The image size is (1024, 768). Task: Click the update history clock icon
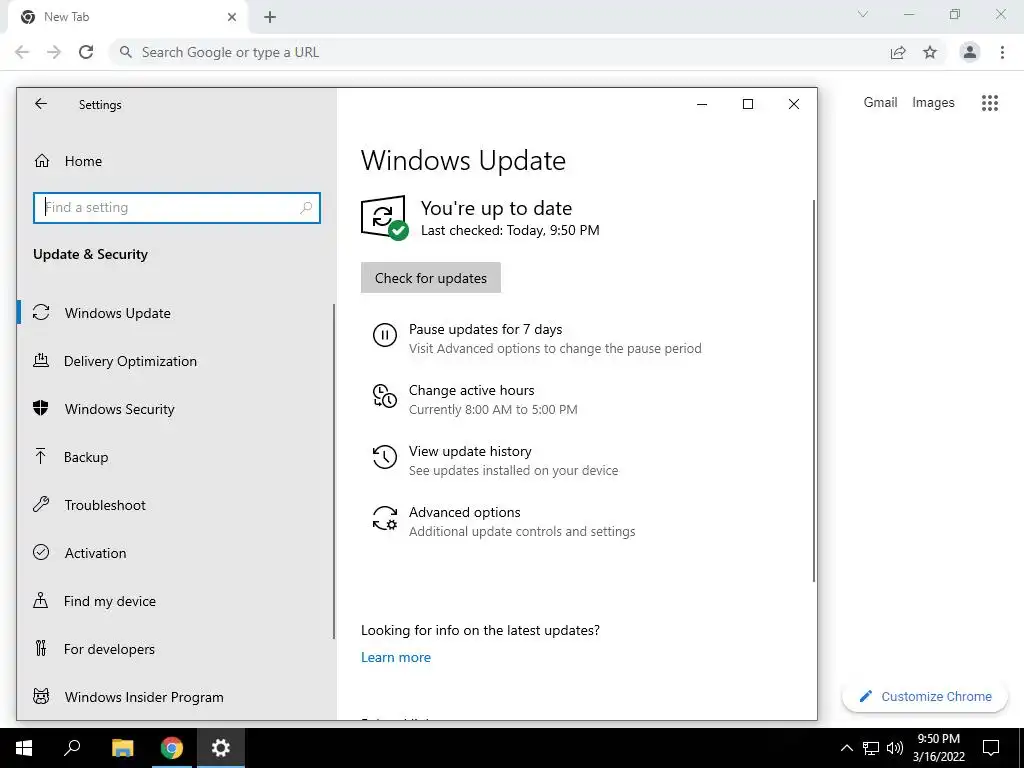(385, 457)
